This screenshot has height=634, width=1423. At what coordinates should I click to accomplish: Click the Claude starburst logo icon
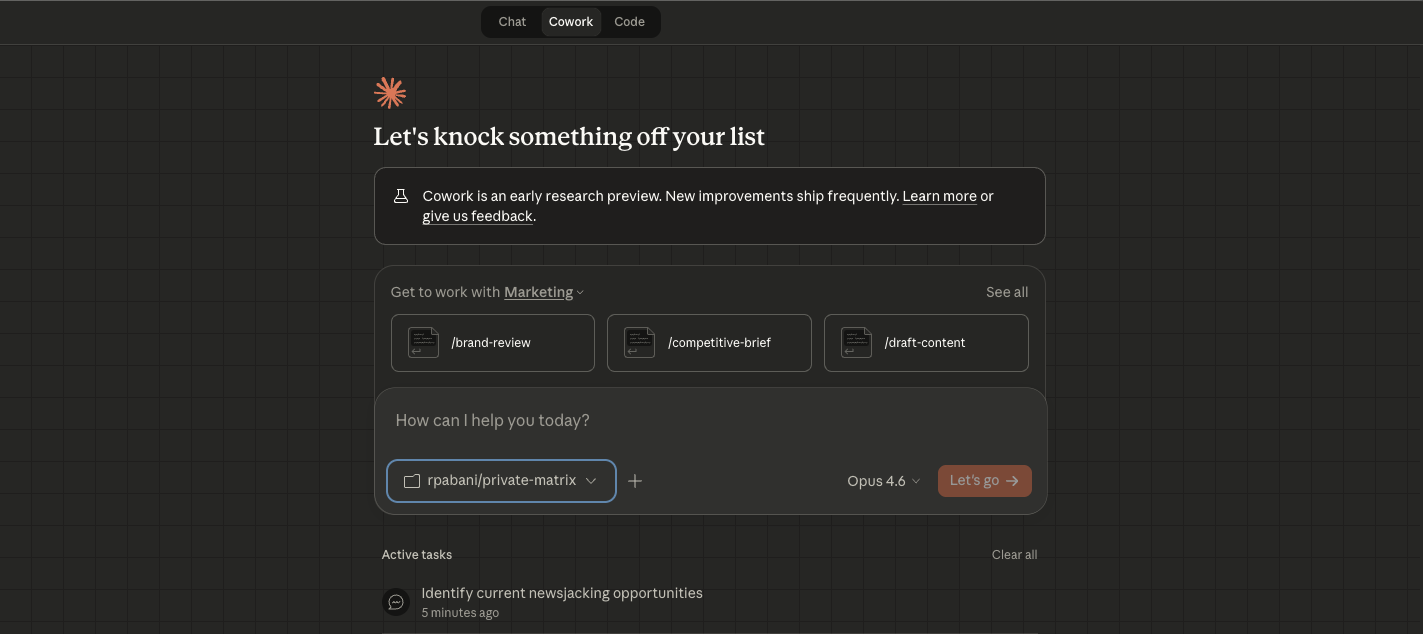pos(389,92)
